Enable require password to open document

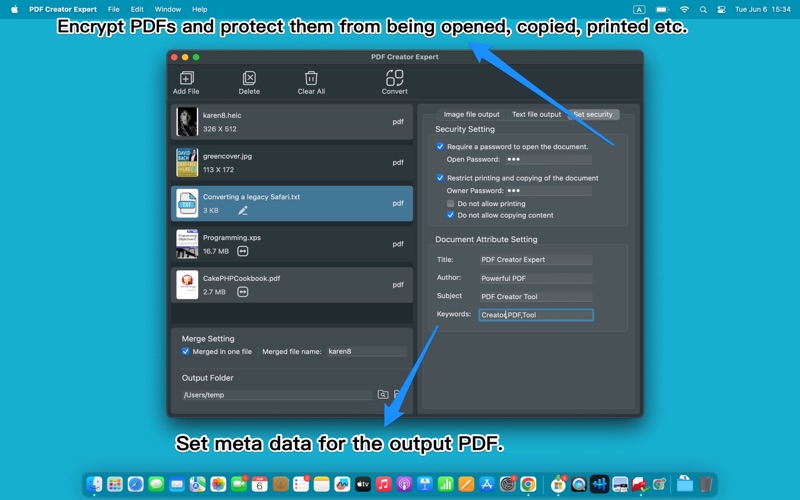point(440,146)
